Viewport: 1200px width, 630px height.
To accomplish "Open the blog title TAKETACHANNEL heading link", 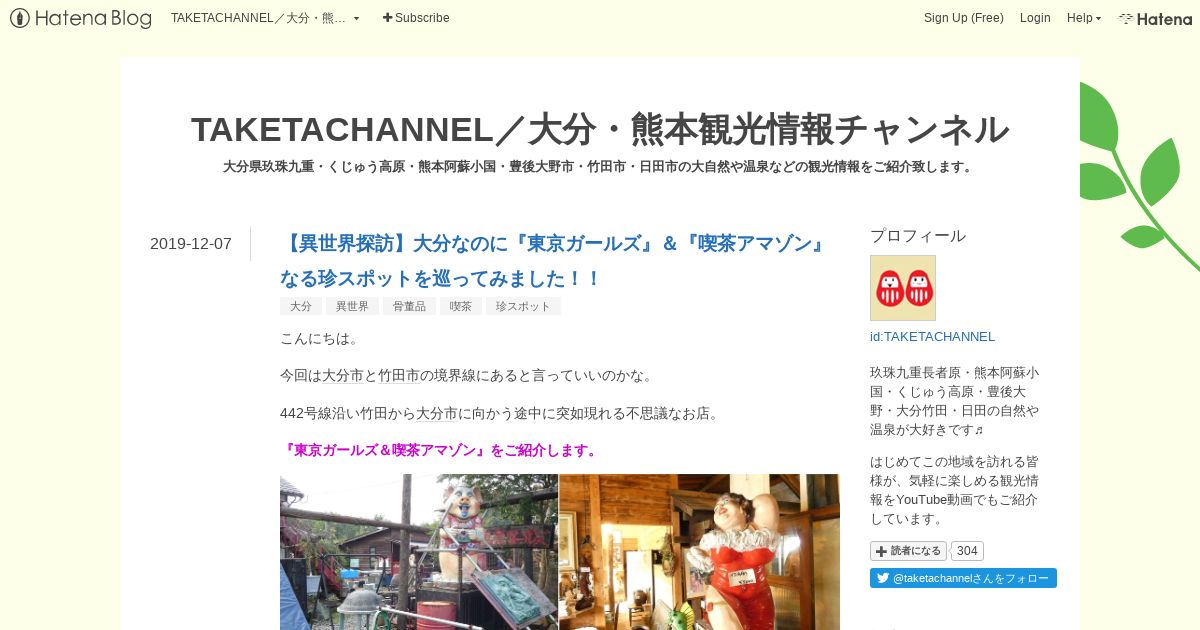I will (600, 129).
